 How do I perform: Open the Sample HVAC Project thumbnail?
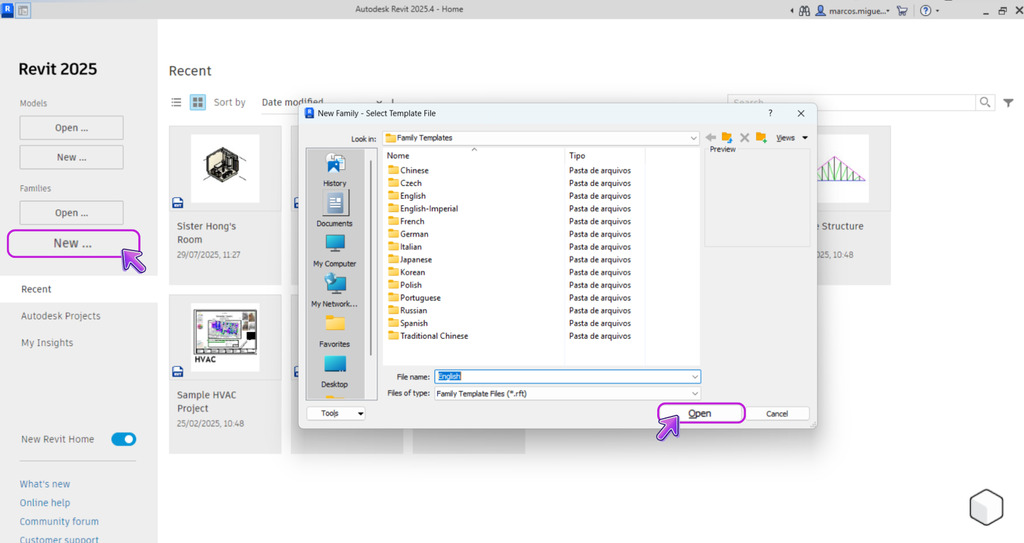click(x=225, y=337)
